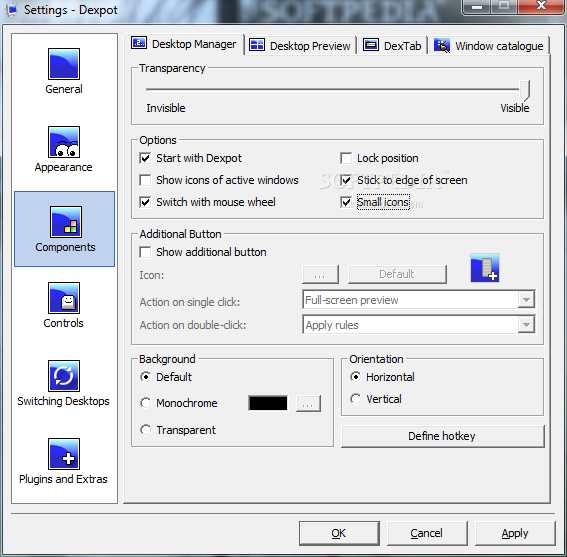Click the Full-screen preview combo box
The width and height of the screenshot is (567, 557).
click(x=419, y=299)
